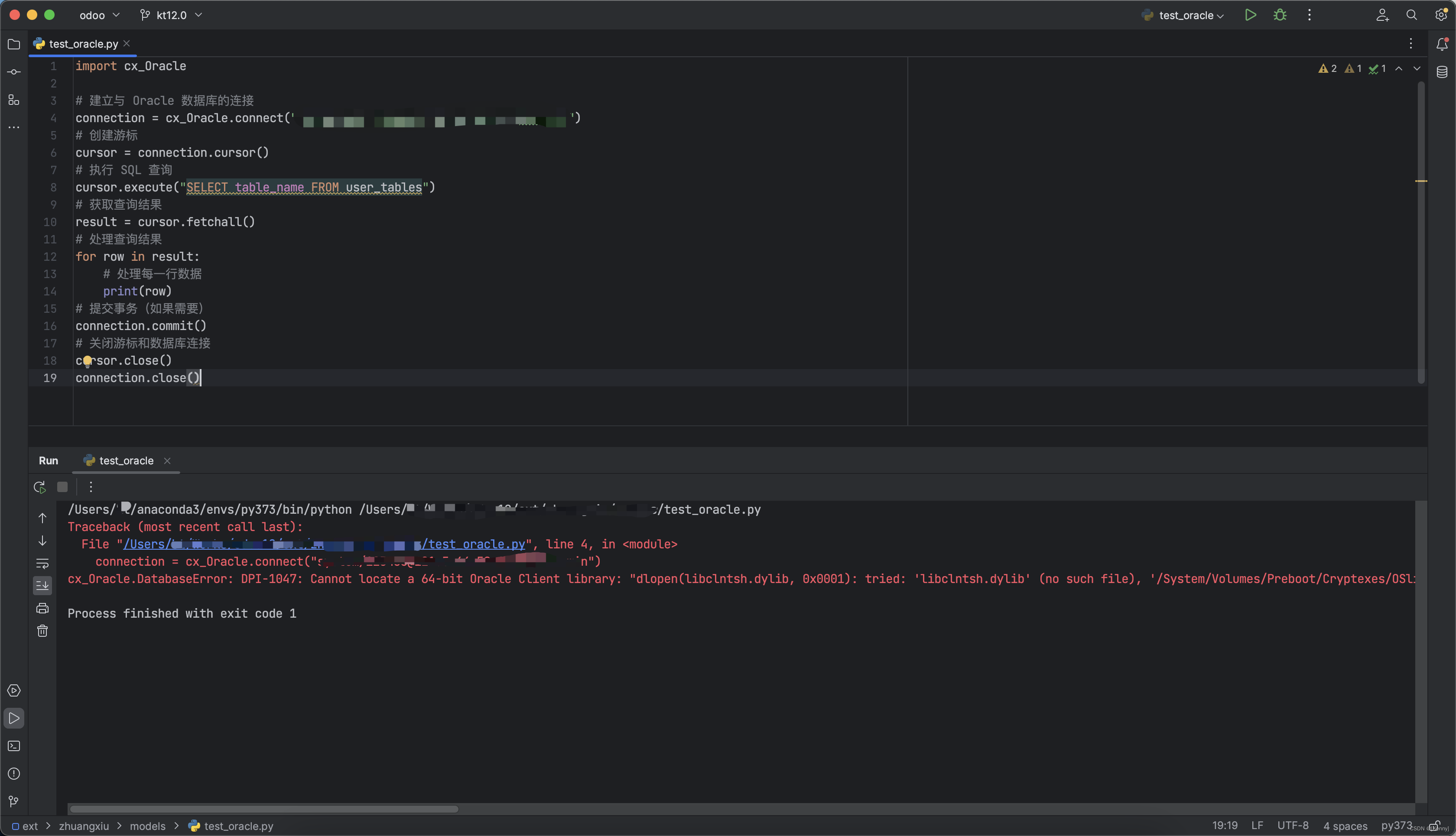This screenshot has width=1456, height=836.
Task: Show more tool windows ellipsis in left sidebar
Action: tap(14, 127)
